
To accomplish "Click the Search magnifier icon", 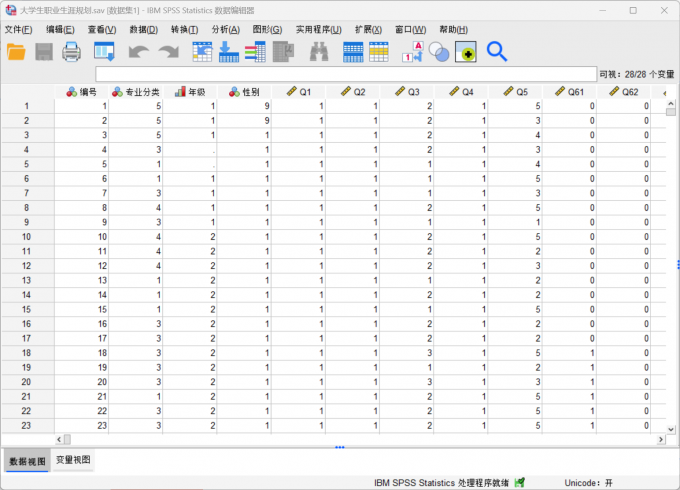I will 496,51.
